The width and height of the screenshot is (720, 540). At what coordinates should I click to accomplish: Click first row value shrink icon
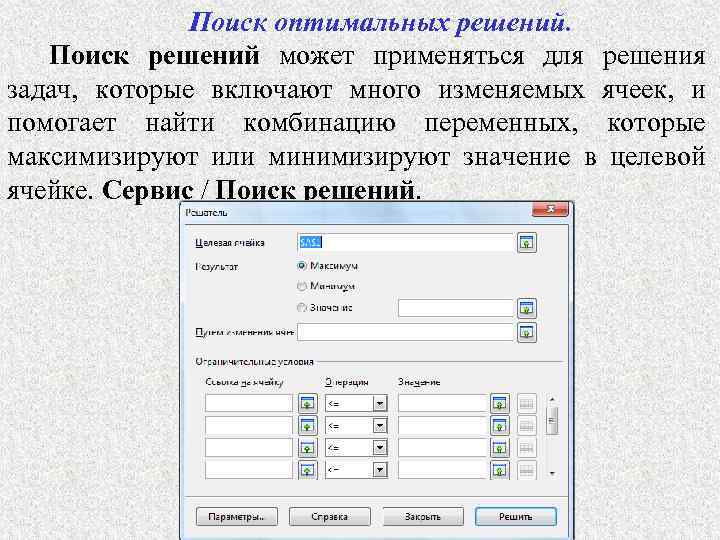coord(500,404)
